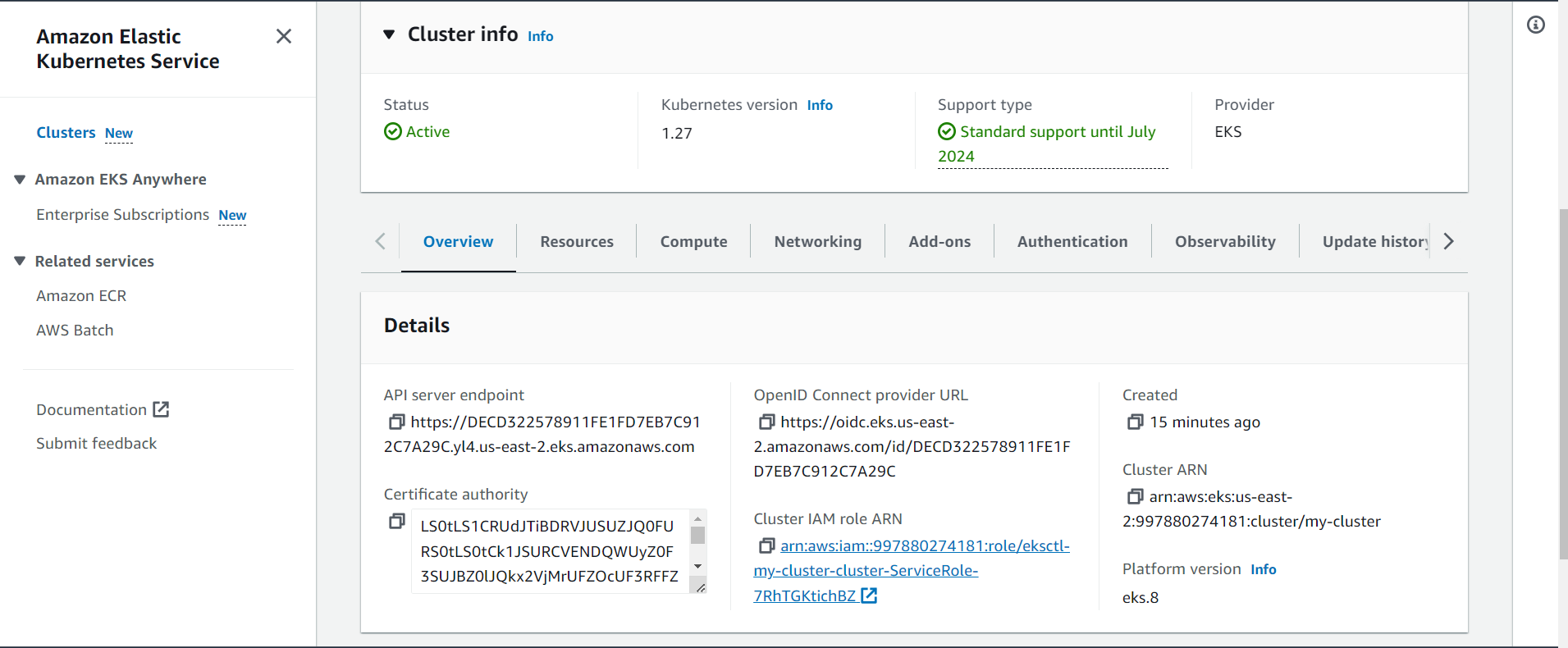Switch to the Compute tab
This screenshot has height=648, width=1568.
(x=693, y=242)
